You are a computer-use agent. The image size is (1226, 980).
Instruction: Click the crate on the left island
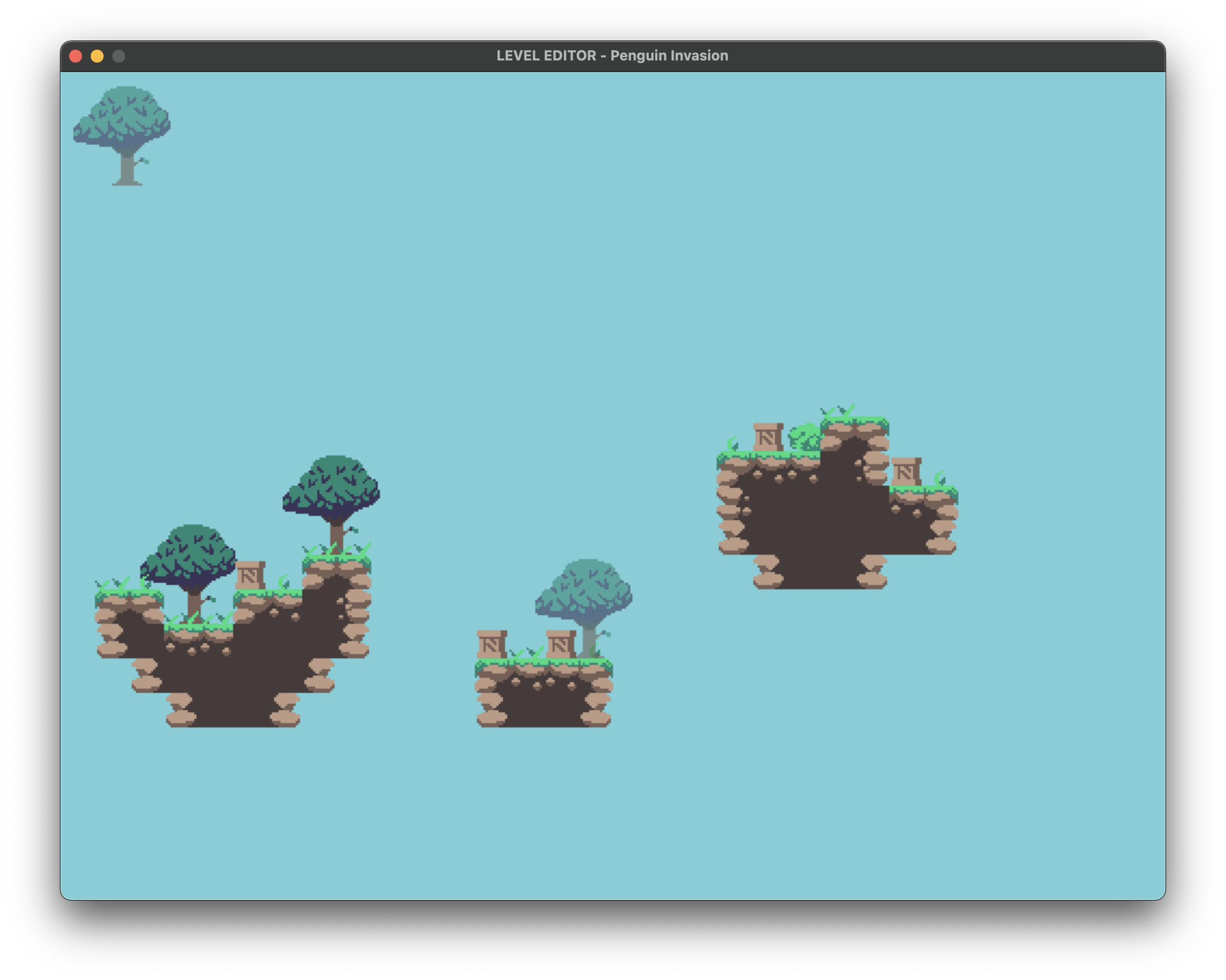pyautogui.click(x=250, y=576)
